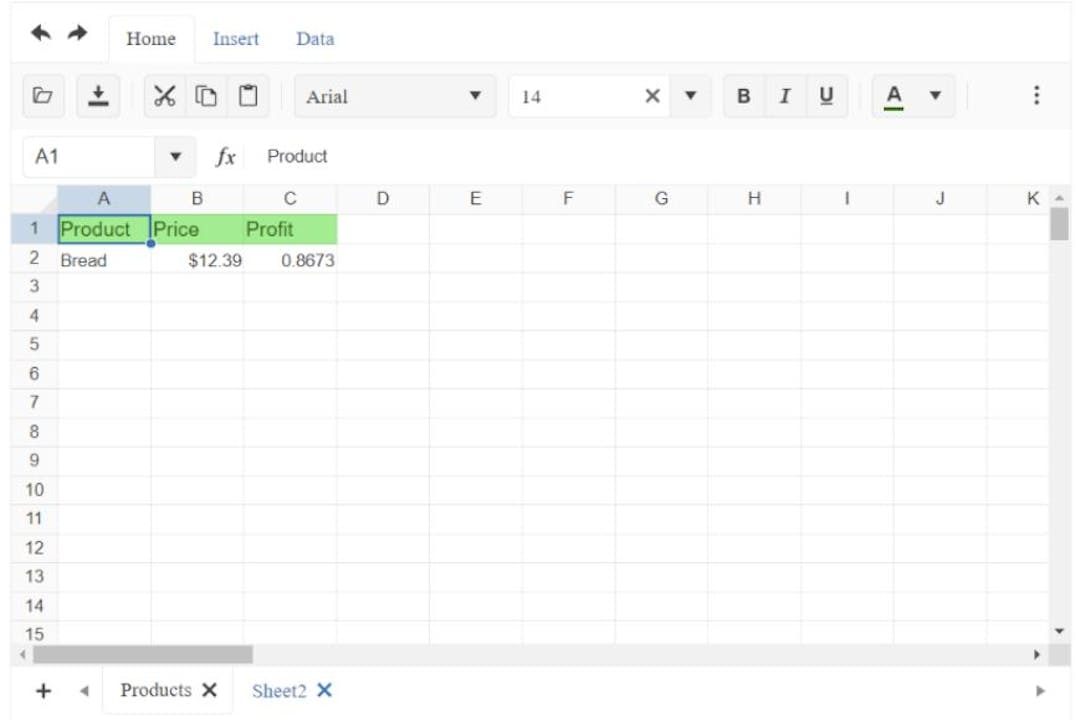Toggle underline formatting
Viewport: 1080px width, 720px height.
click(x=825, y=96)
